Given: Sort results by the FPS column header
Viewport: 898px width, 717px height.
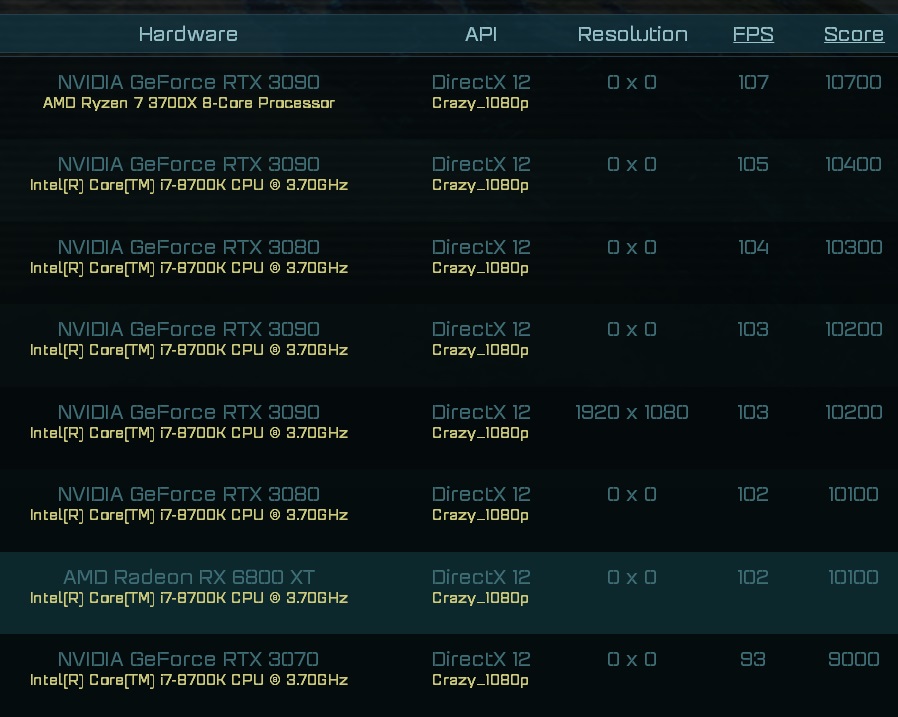Looking at the screenshot, I should pyautogui.click(x=753, y=34).
